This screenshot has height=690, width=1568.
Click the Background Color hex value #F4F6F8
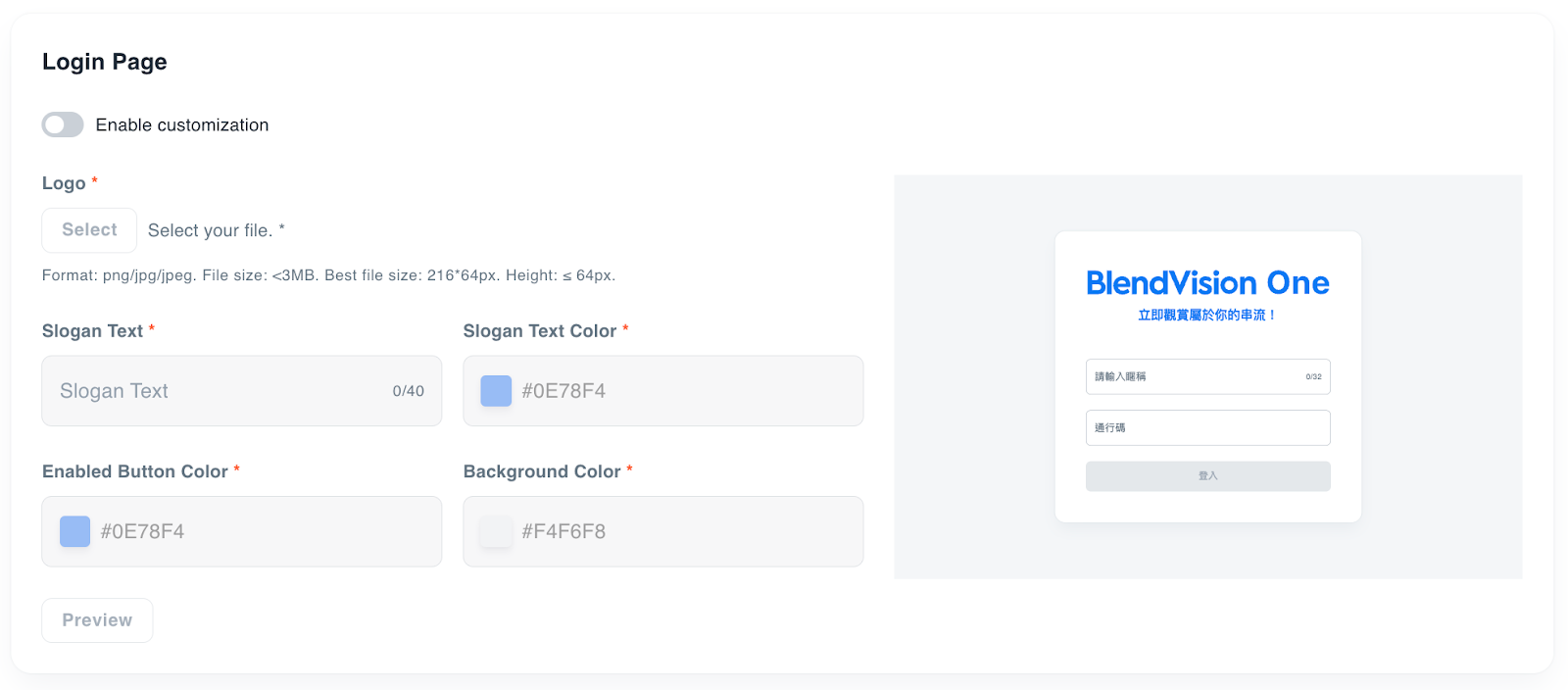pyautogui.click(x=563, y=531)
